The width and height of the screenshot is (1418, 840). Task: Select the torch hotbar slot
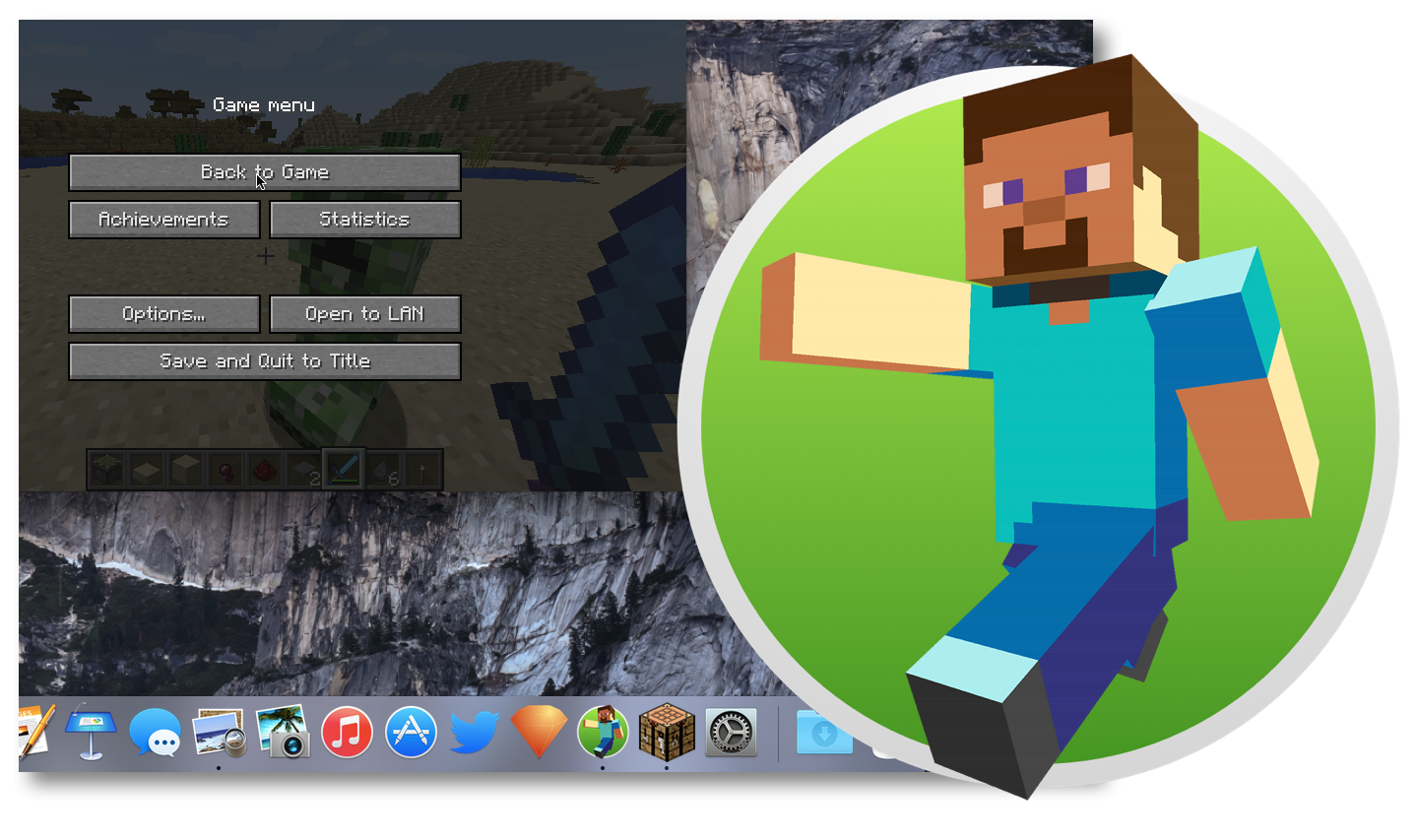(422, 470)
